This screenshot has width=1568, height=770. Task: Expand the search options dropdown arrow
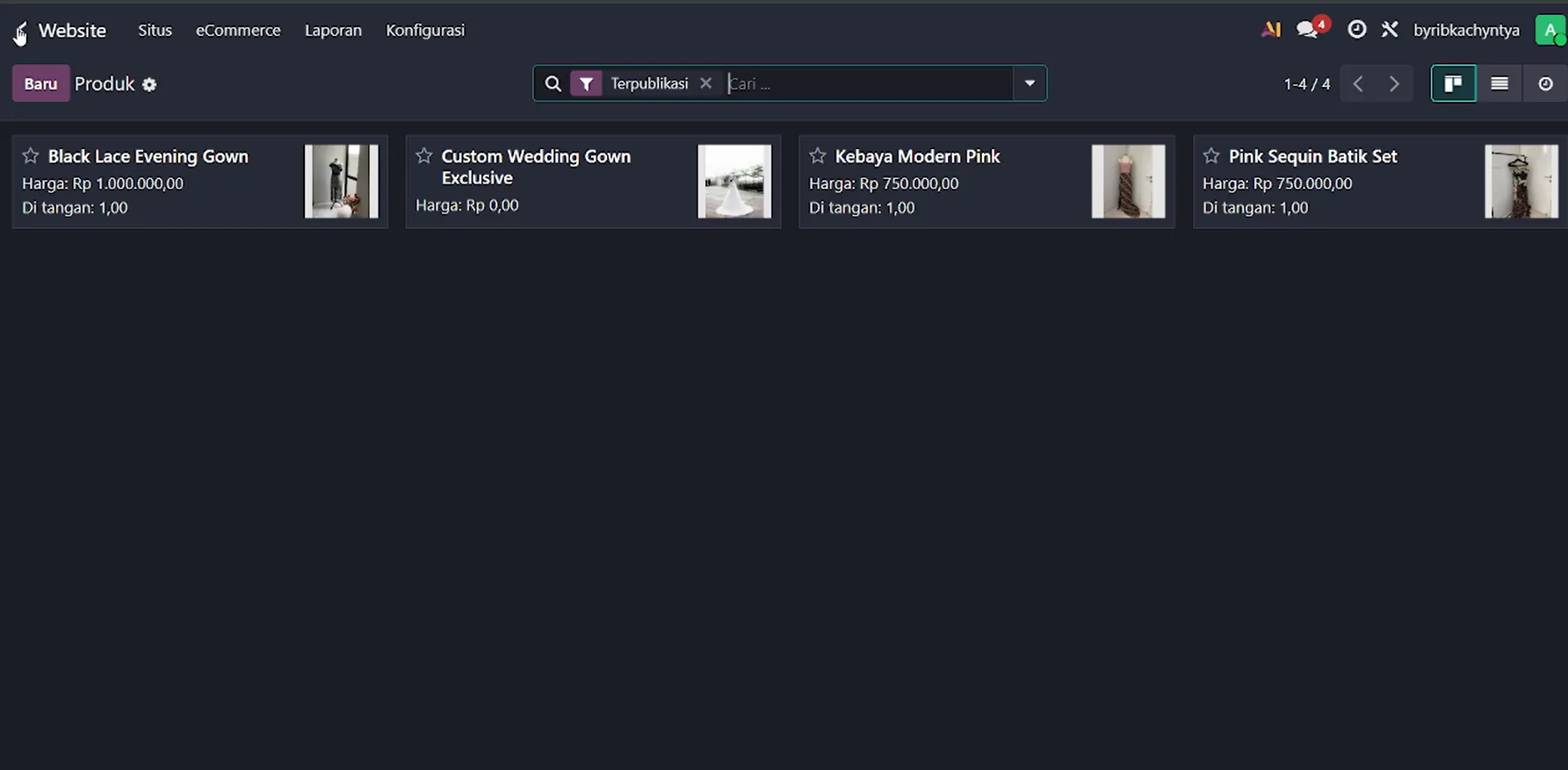point(1030,83)
